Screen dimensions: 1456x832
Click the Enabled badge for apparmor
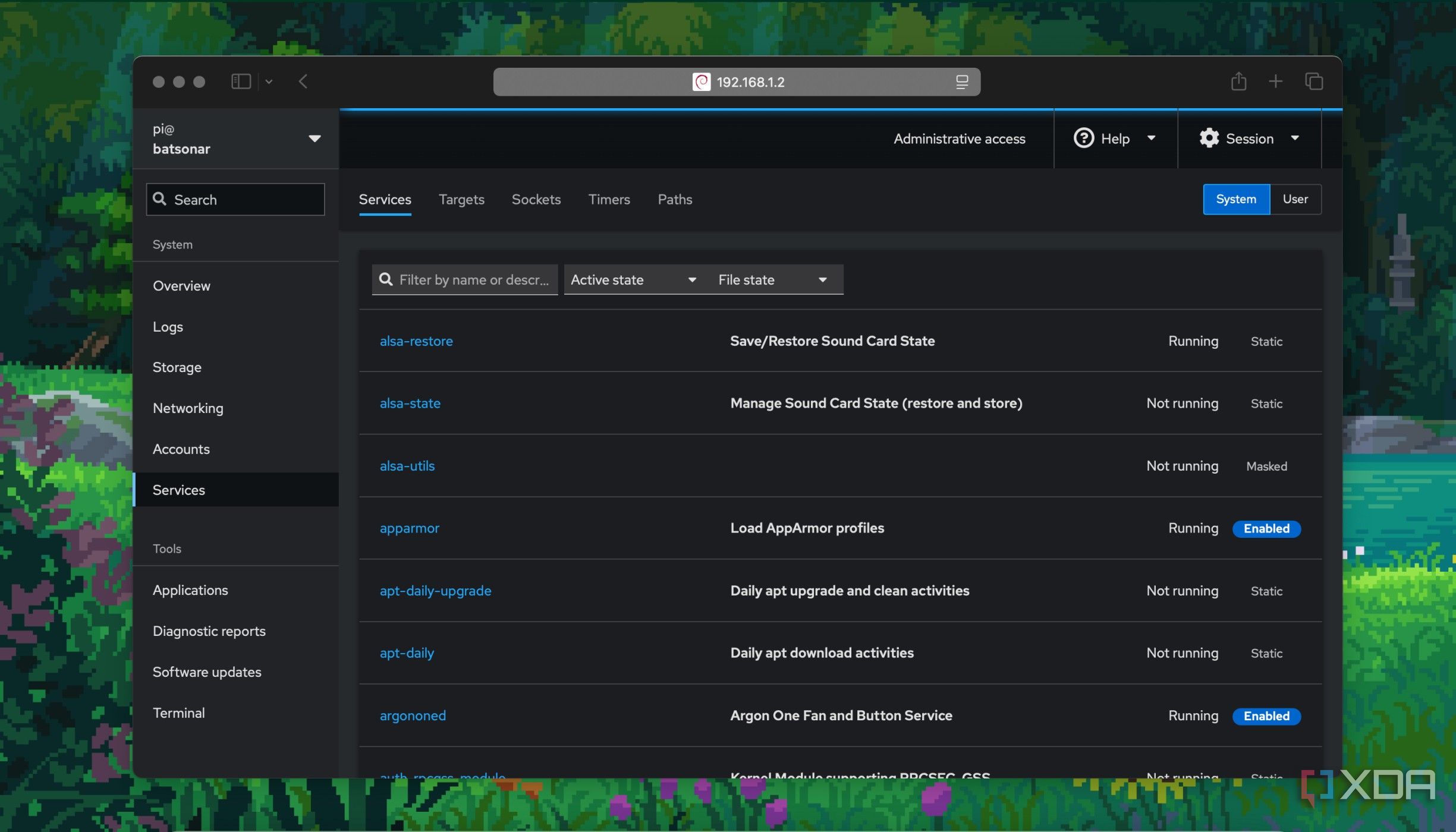tap(1267, 529)
